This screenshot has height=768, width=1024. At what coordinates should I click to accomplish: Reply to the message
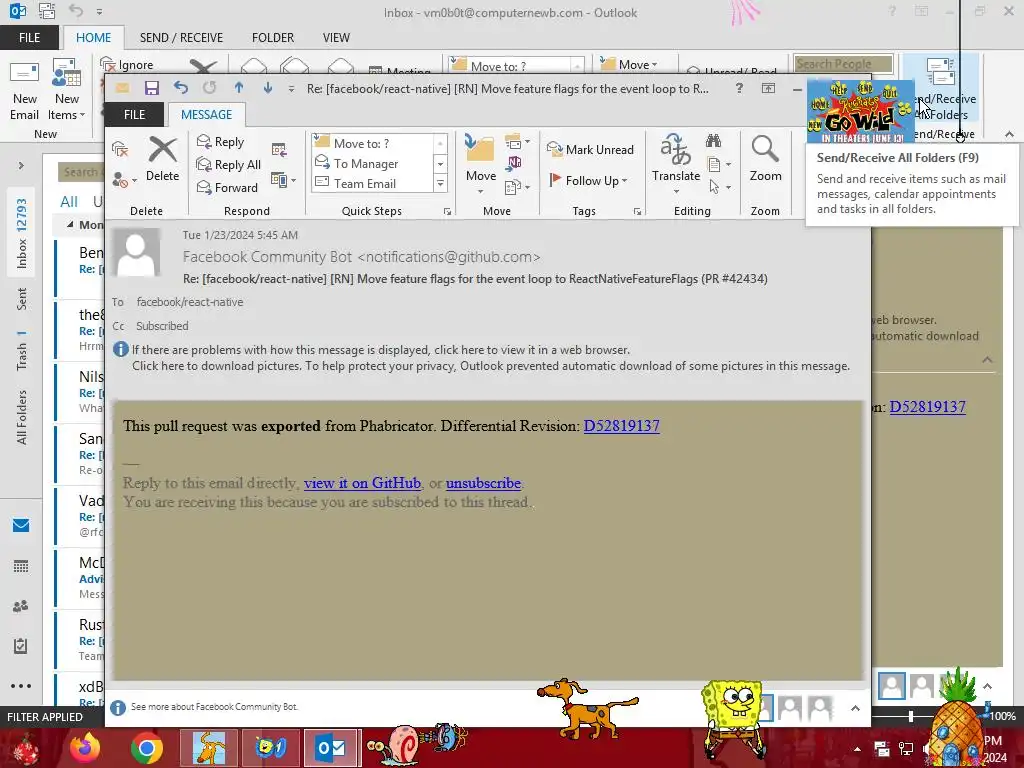point(221,142)
